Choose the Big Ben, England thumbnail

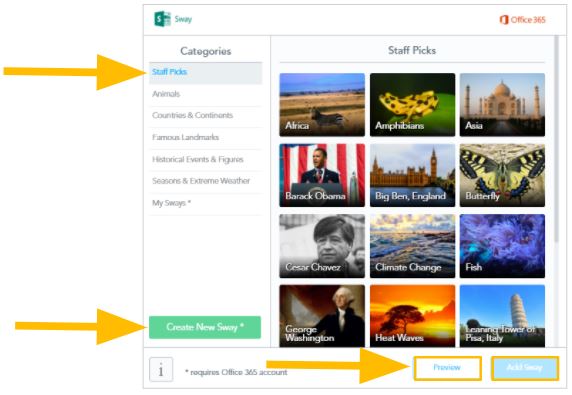[413, 175]
